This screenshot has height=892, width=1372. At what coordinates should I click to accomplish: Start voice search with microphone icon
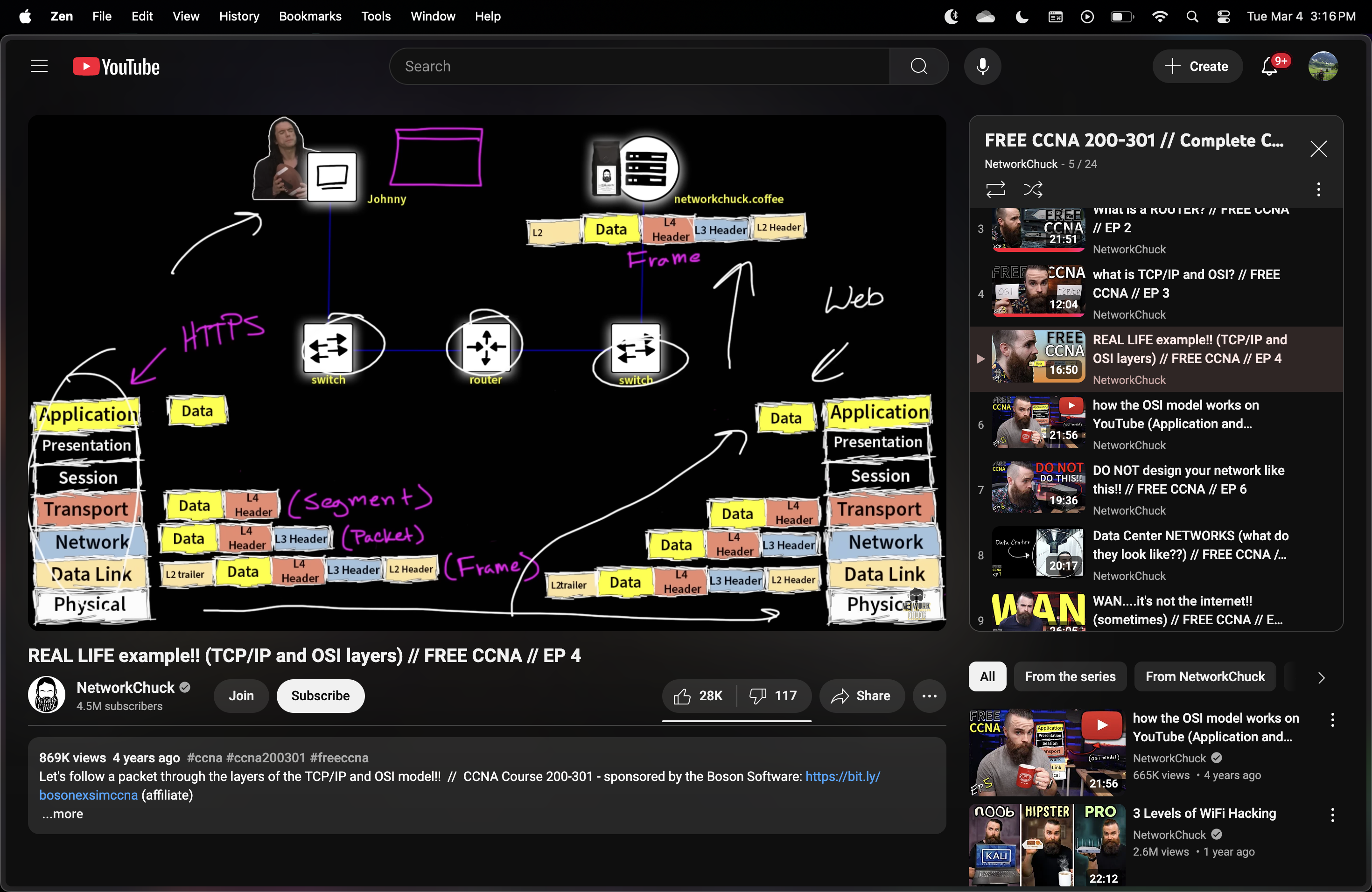coord(982,66)
